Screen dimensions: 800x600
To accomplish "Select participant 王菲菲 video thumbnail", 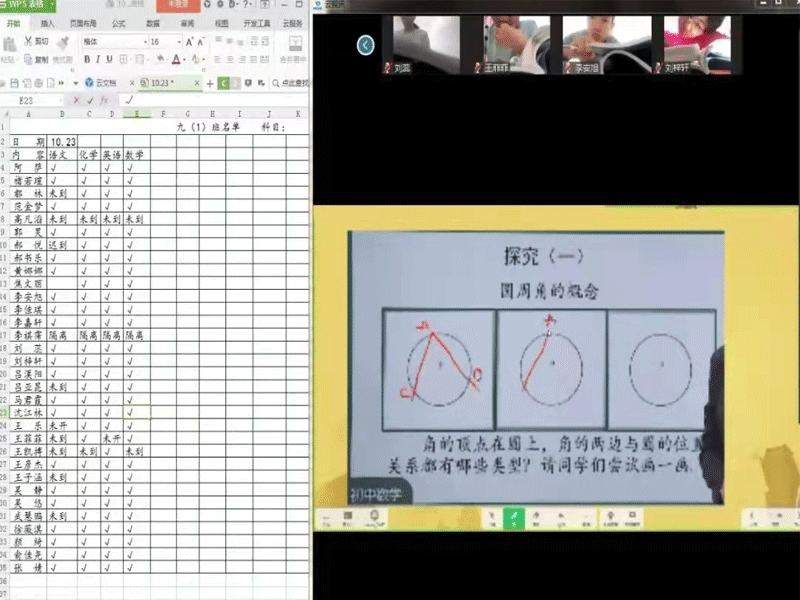I will pos(517,45).
